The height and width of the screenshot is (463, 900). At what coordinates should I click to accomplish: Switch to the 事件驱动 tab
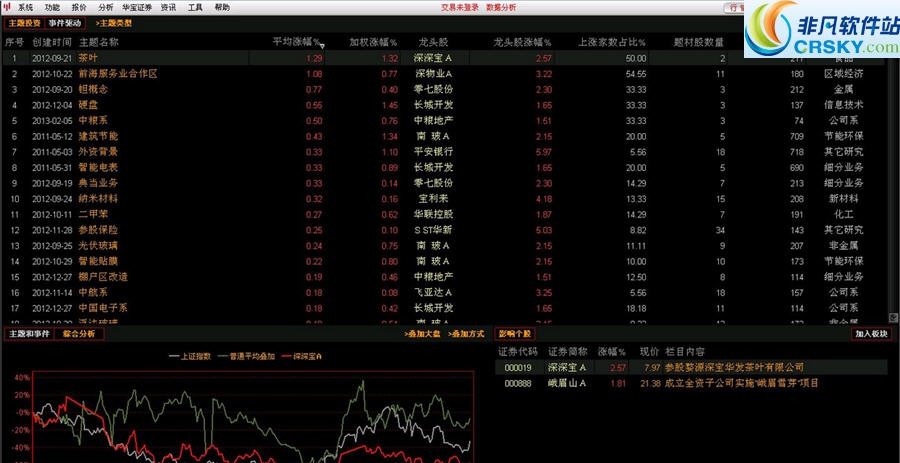pos(66,22)
